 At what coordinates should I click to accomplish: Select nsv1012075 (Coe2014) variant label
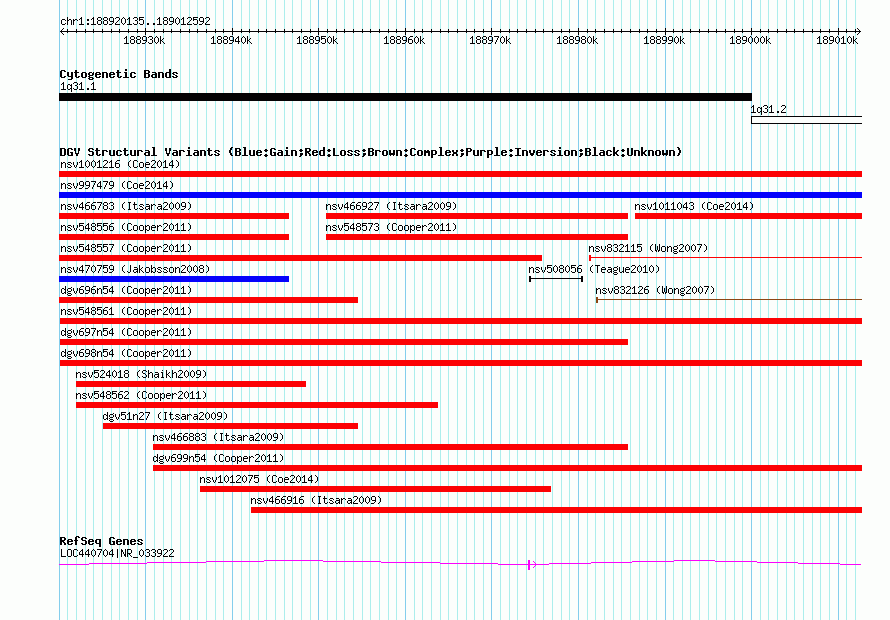click(259, 479)
